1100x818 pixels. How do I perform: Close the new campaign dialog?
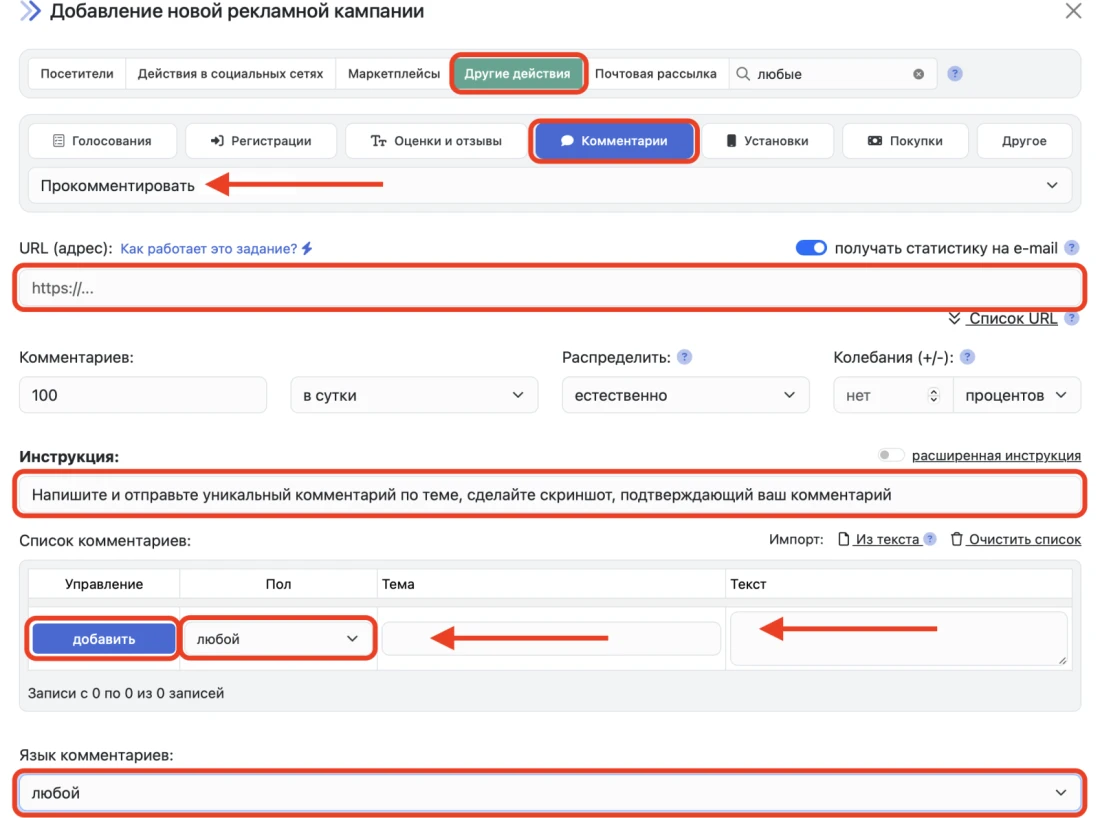1073,12
